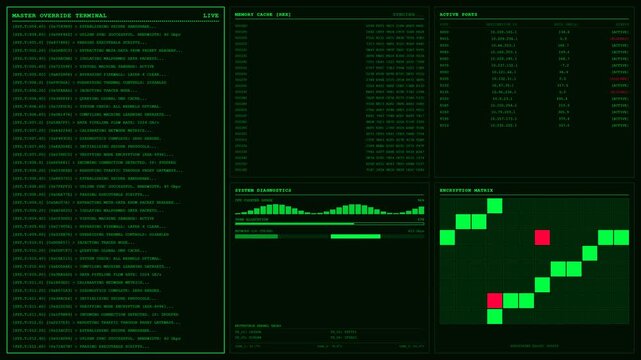The image size is (641, 360).
Task: Click the leftmost green cell in Encryption Matrix
Action: (x=447, y=237)
